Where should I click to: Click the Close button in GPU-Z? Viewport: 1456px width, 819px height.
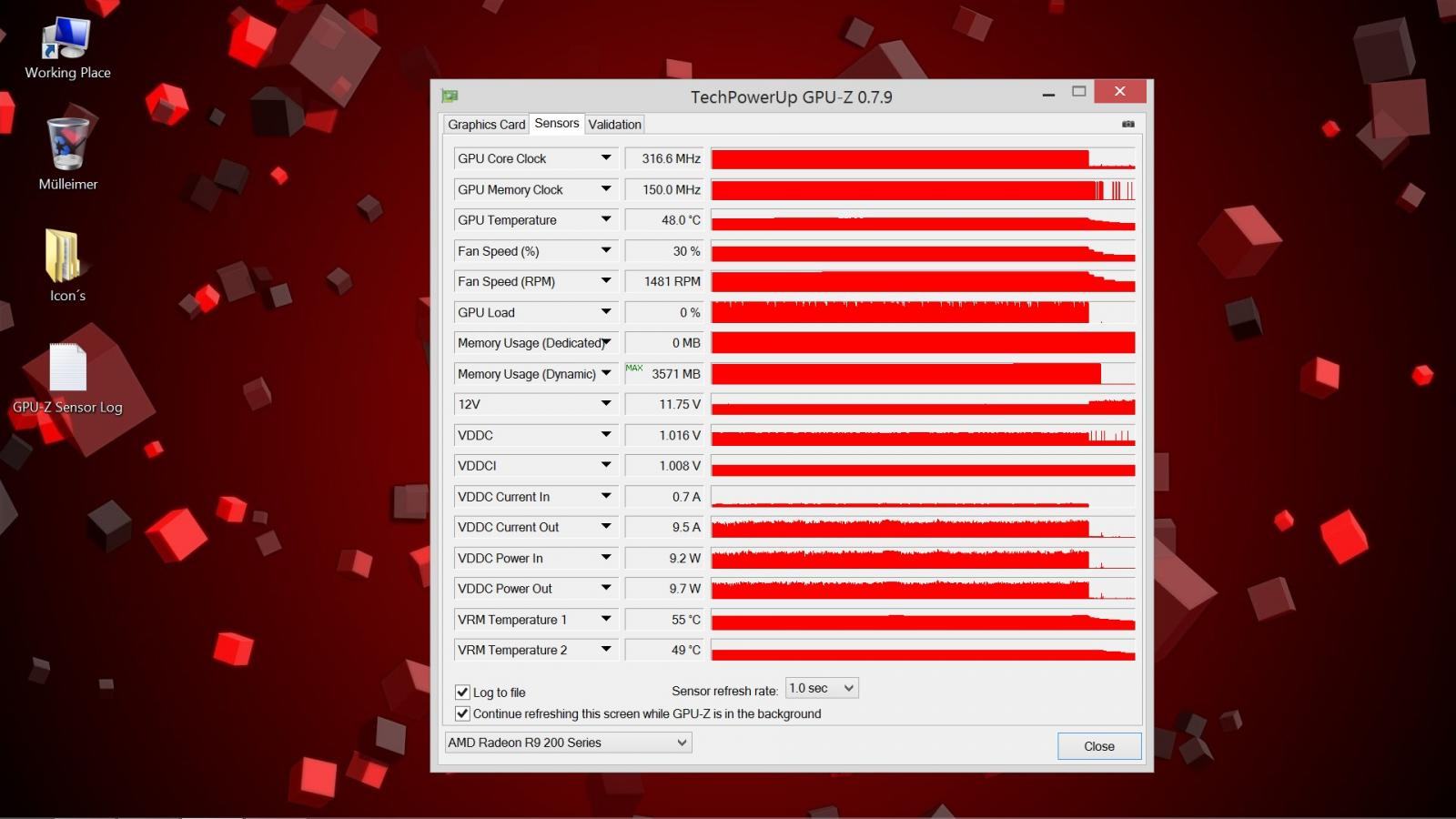click(x=1099, y=746)
